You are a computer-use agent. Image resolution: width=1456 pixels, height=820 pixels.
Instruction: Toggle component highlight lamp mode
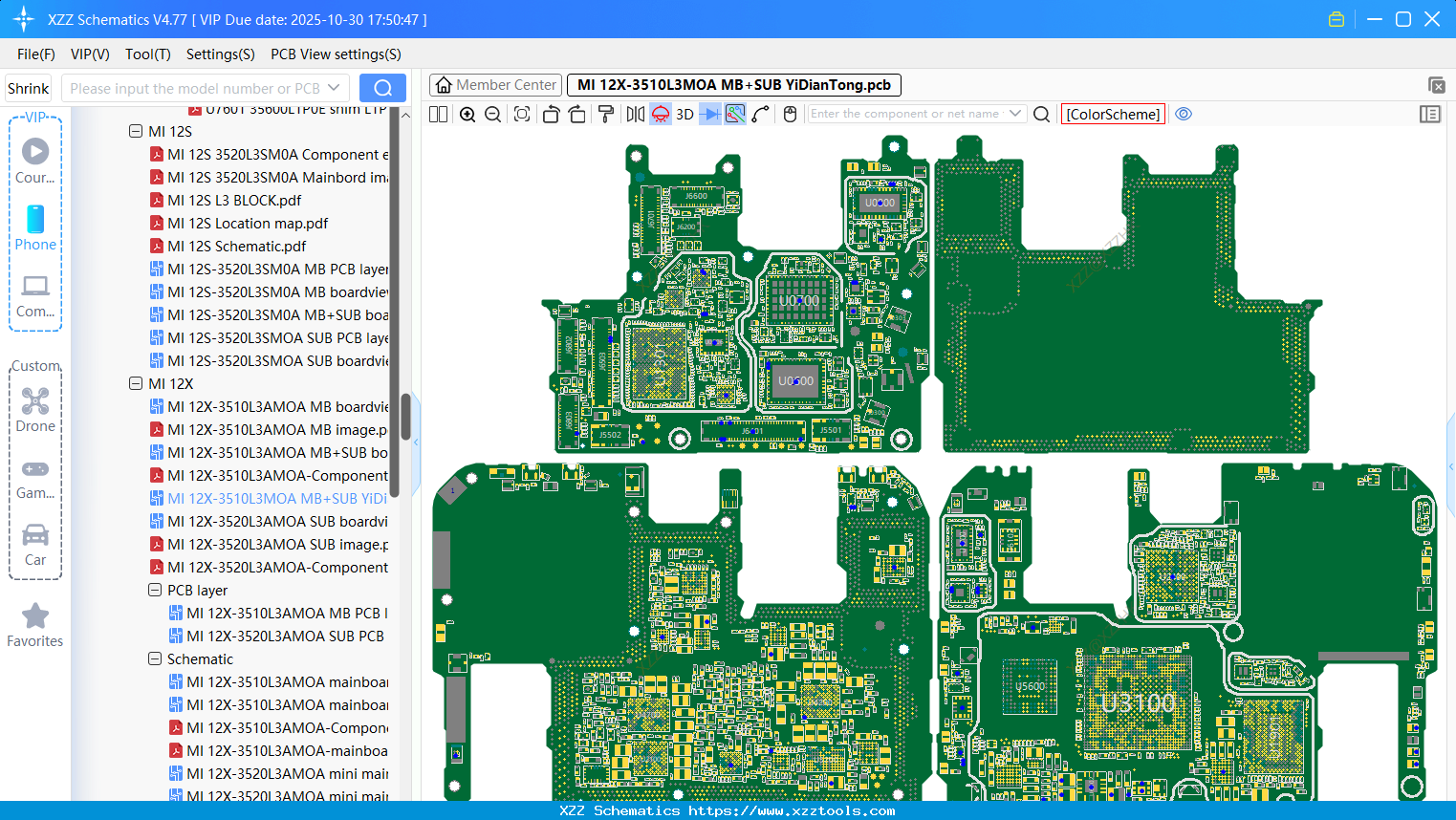point(660,114)
